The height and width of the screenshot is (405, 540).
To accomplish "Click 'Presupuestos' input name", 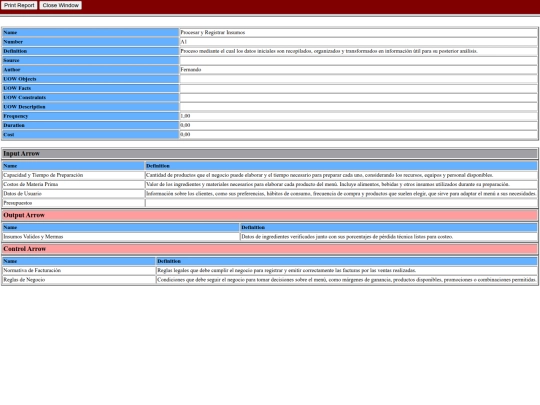I will click(x=18, y=203).
